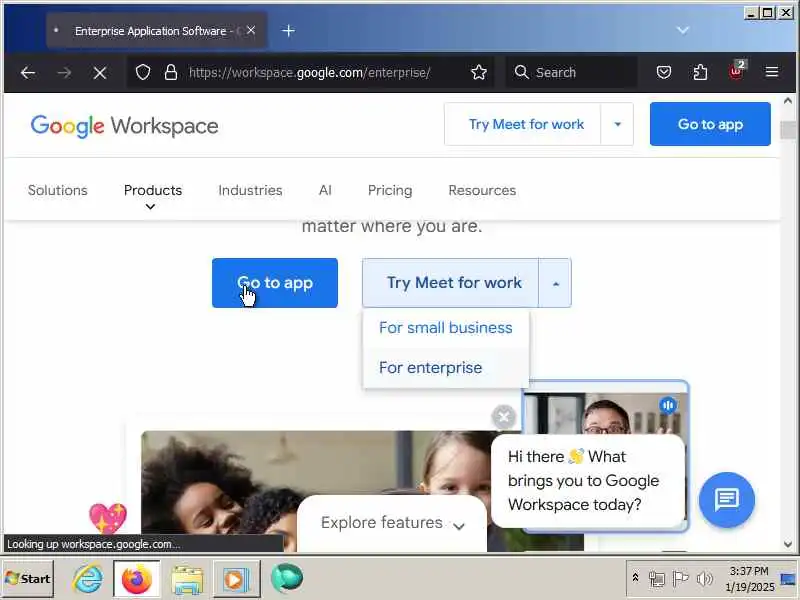The image size is (800, 600).
Task: Click the header Go to app button
Action: point(710,124)
